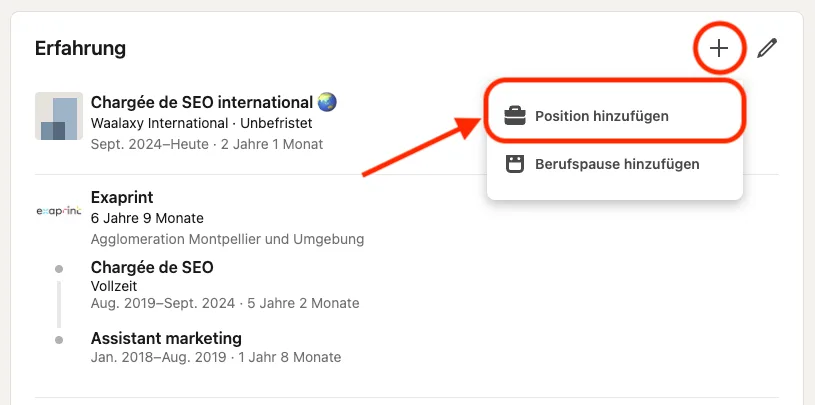The width and height of the screenshot is (815, 405).
Task: Click Aug. 2019–Sept. 2024 date range
Action: click(x=163, y=303)
